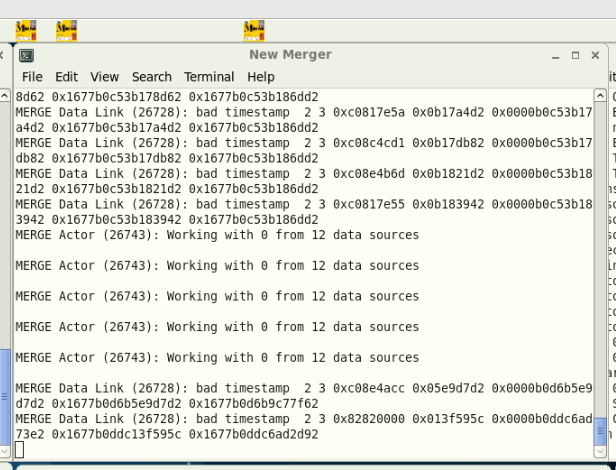Open the File menu
The image size is (616, 470).
[x=32, y=77]
